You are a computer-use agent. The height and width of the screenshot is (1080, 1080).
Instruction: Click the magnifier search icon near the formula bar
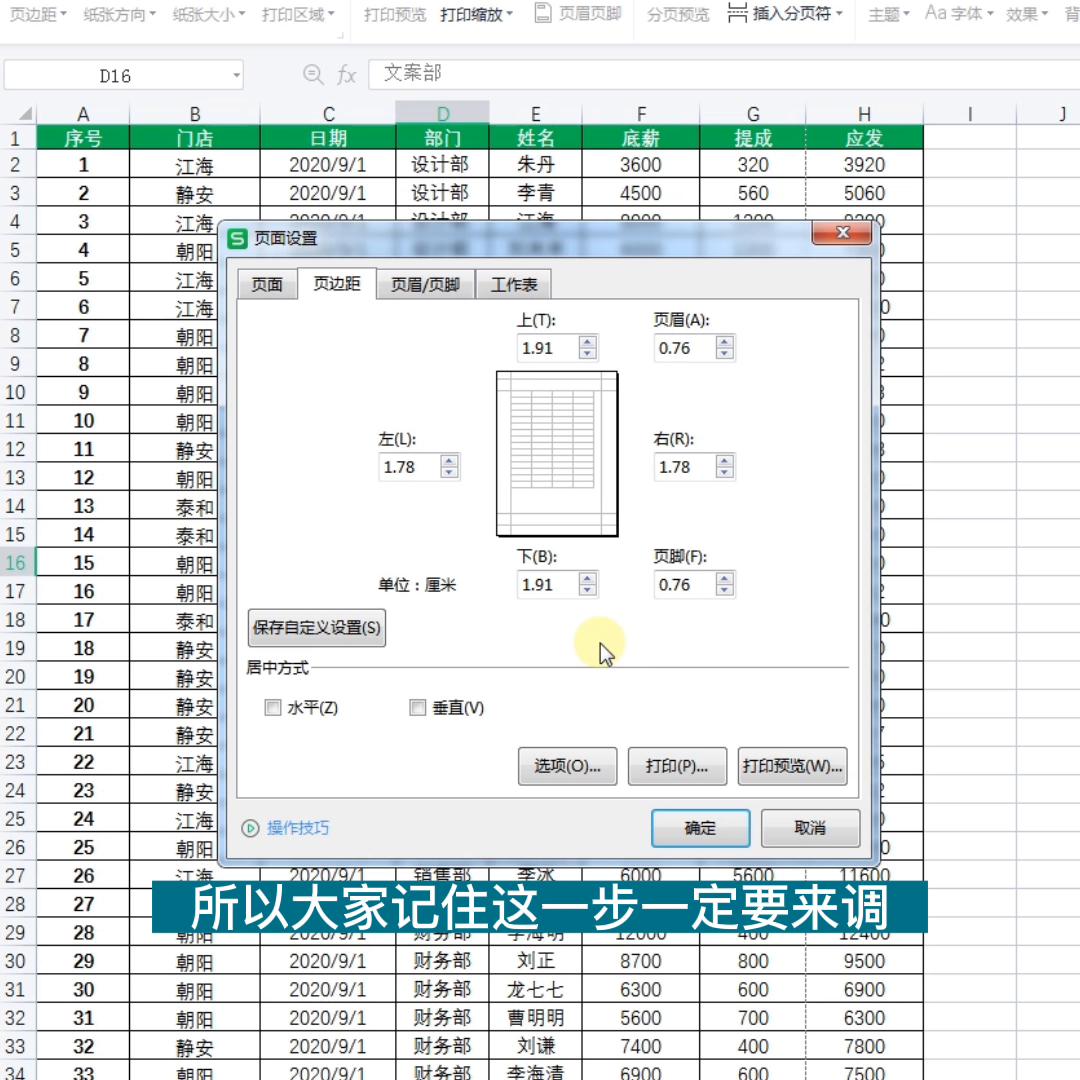coord(313,74)
